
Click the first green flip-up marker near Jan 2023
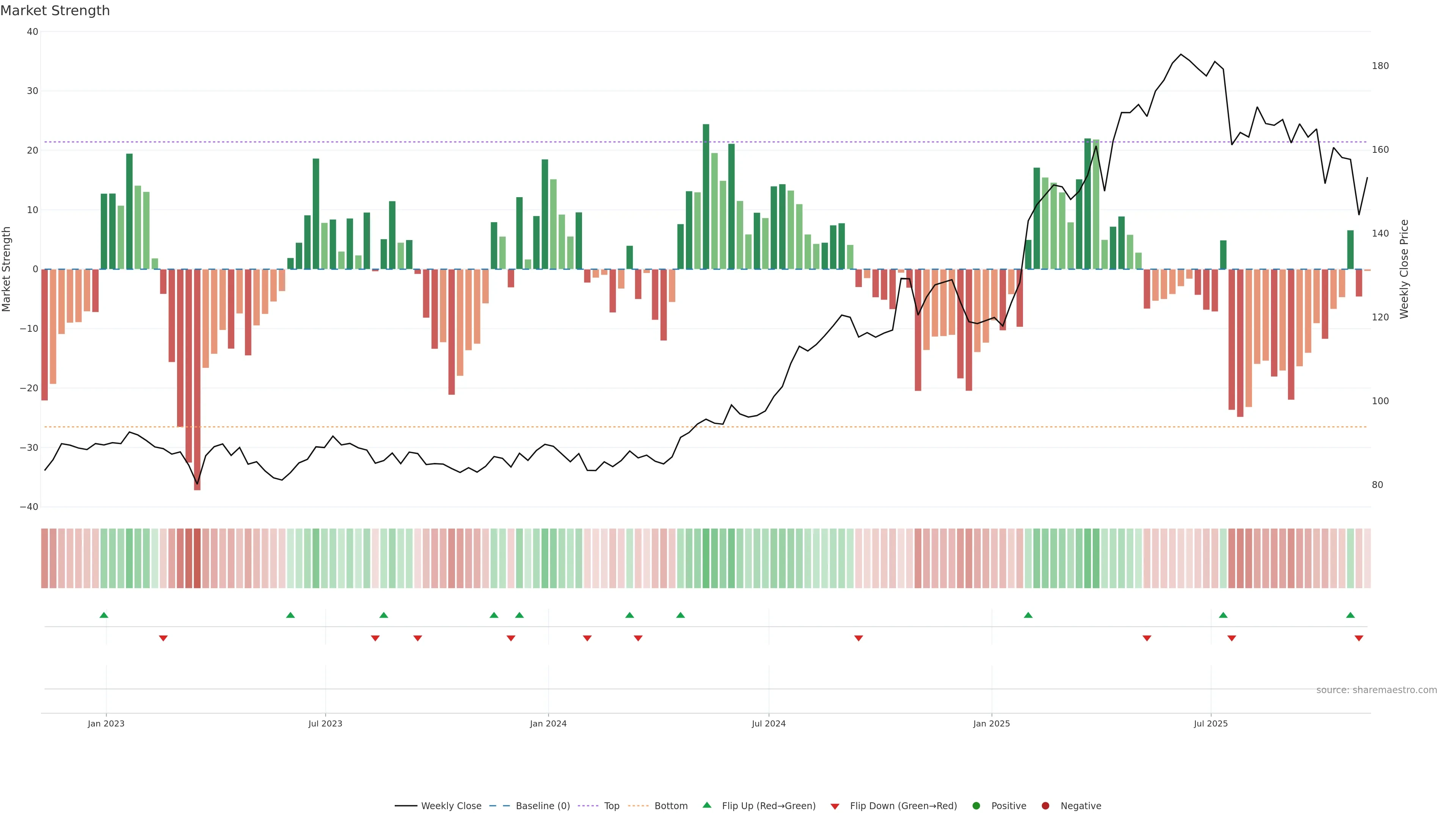tap(104, 615)
